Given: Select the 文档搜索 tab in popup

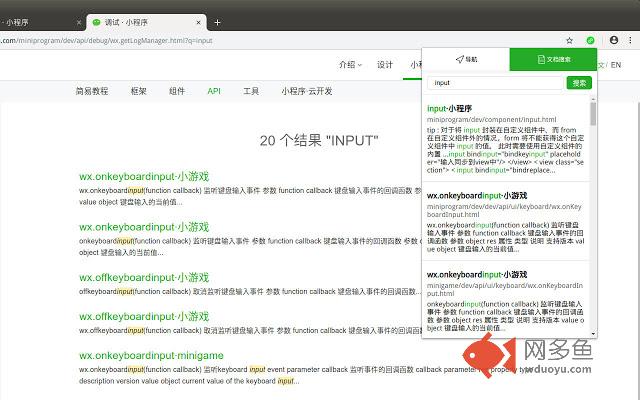Looking at the screenshot, I should point(553,60).
